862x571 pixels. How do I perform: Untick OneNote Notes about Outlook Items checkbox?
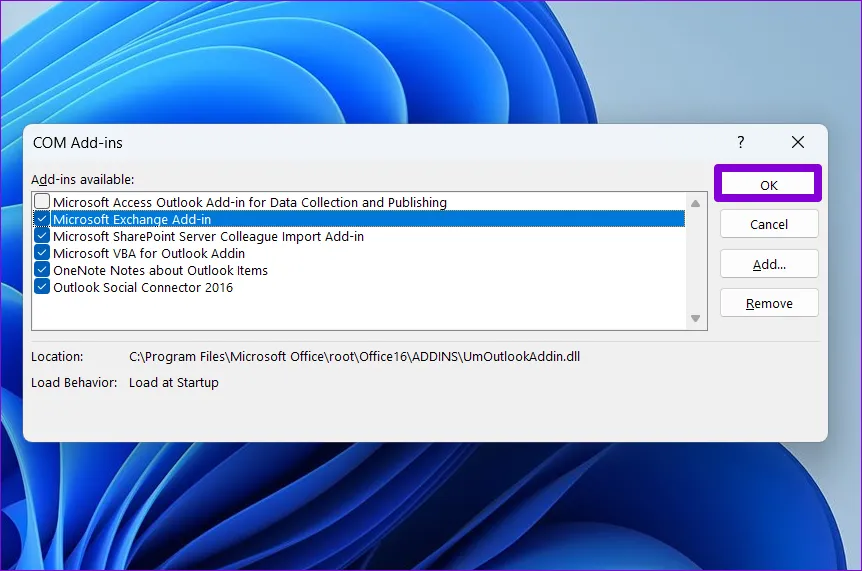(42, 270)
